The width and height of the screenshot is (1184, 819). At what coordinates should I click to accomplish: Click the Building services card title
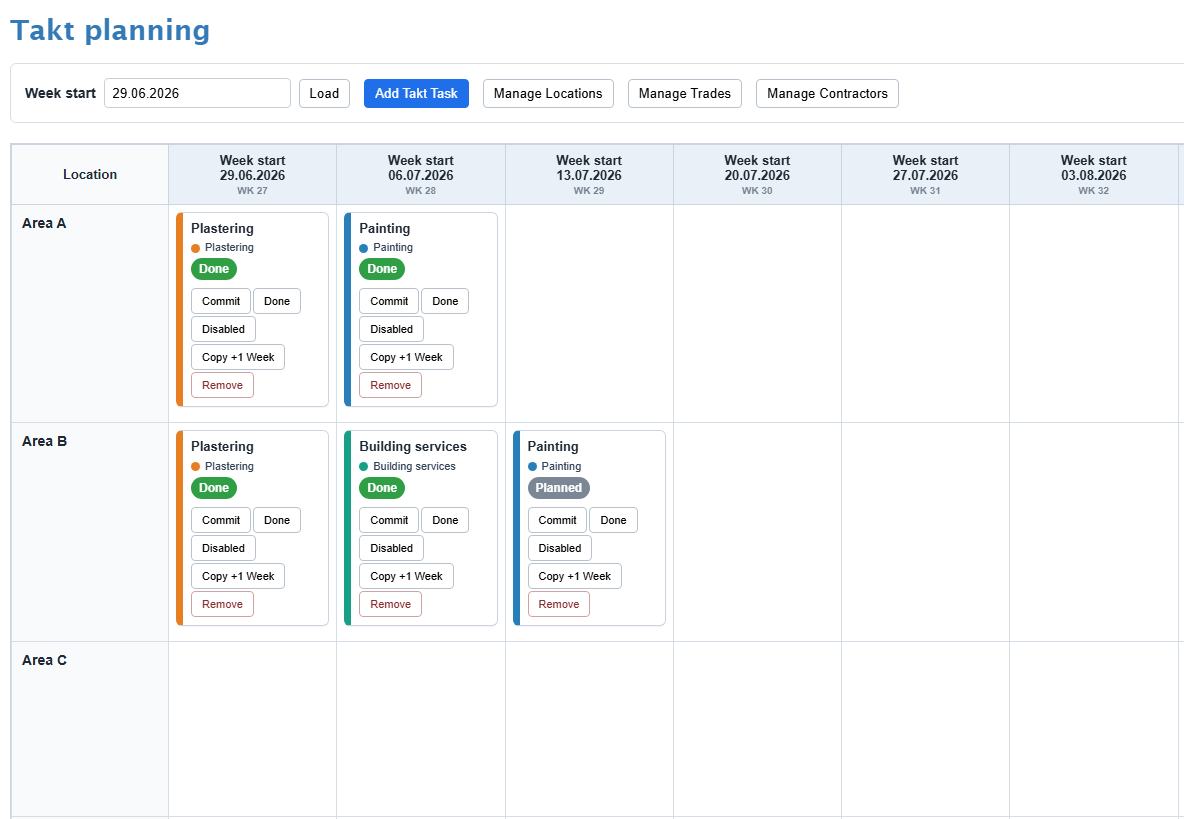tap(413, 446)
